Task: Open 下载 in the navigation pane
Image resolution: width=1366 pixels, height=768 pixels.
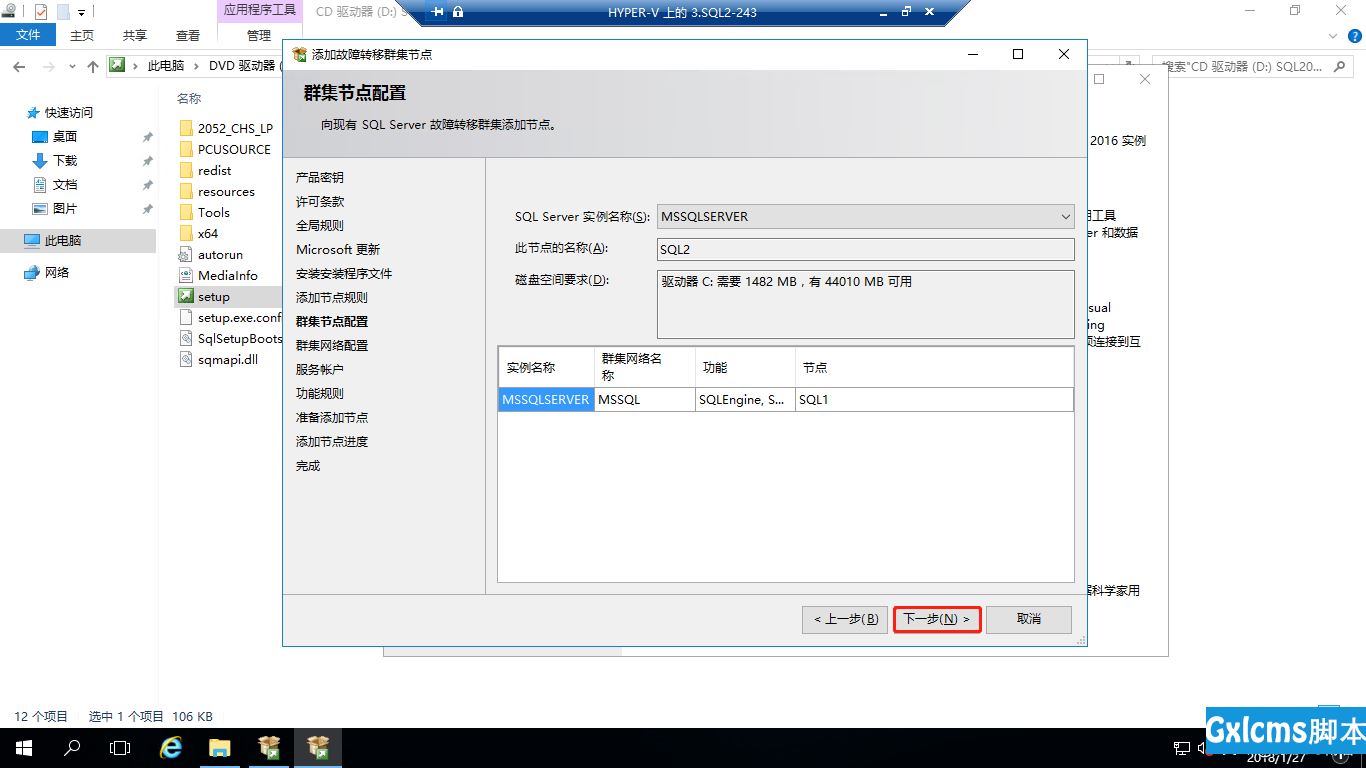Action: pyautogui.click(x=65, y=161)
